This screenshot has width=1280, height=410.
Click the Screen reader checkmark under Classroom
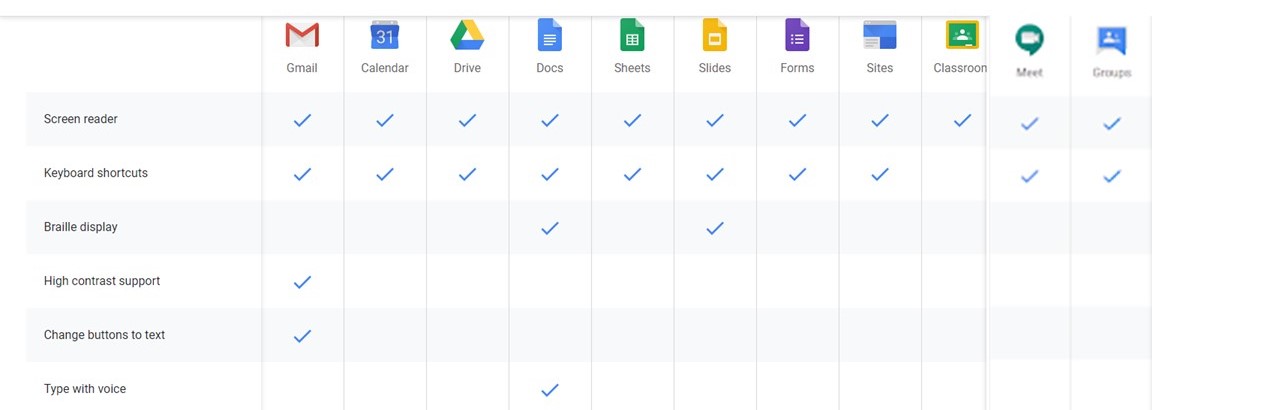[962, 120]
